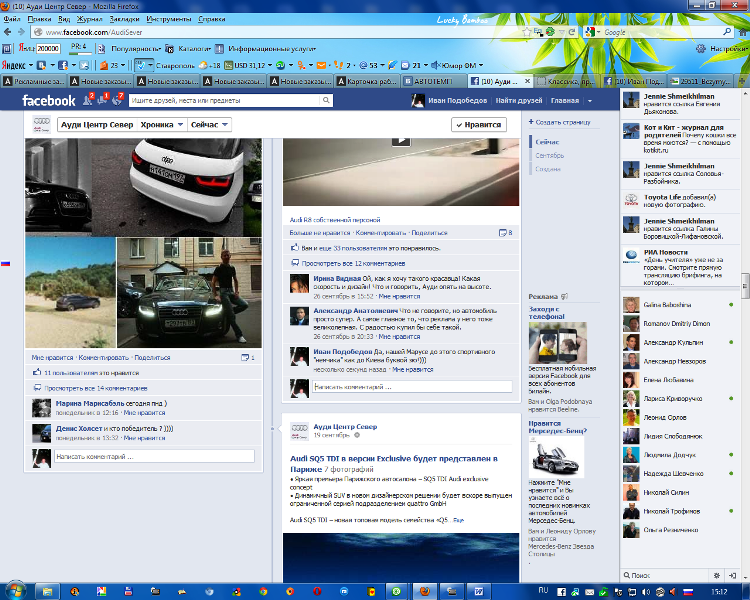Image resolution: width=750 pixels, height=600 pixels.
Task: Open Windows Start button
Action: click(15, 591)
